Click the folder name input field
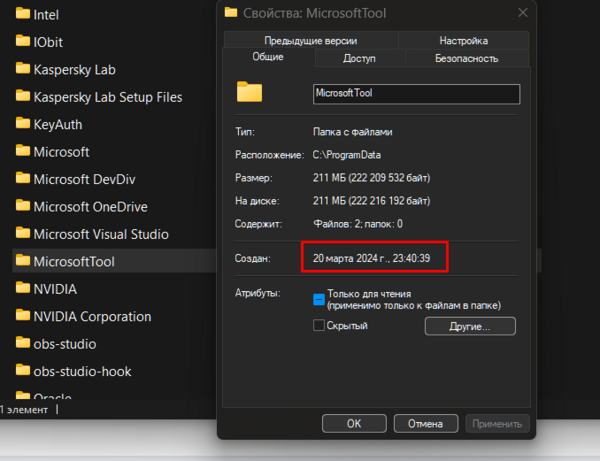 (416, 93)
